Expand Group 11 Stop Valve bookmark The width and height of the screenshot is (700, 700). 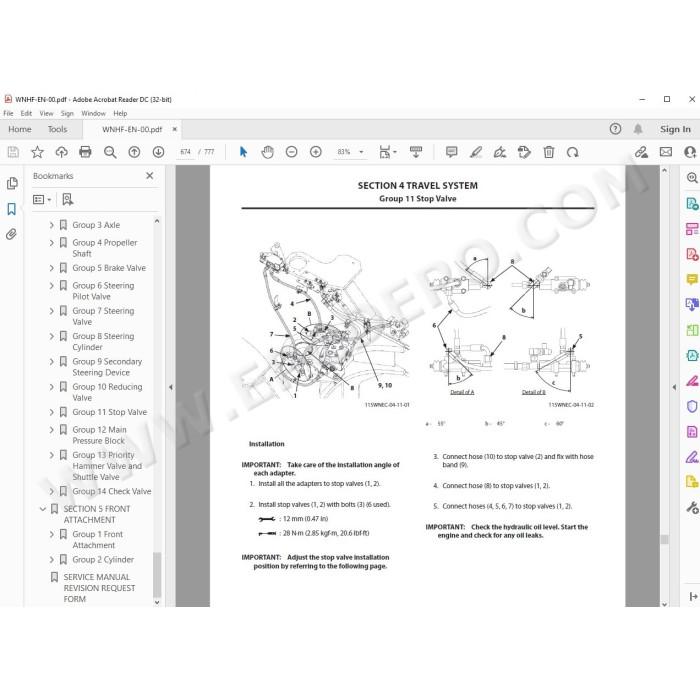click(x=51, y=412)
